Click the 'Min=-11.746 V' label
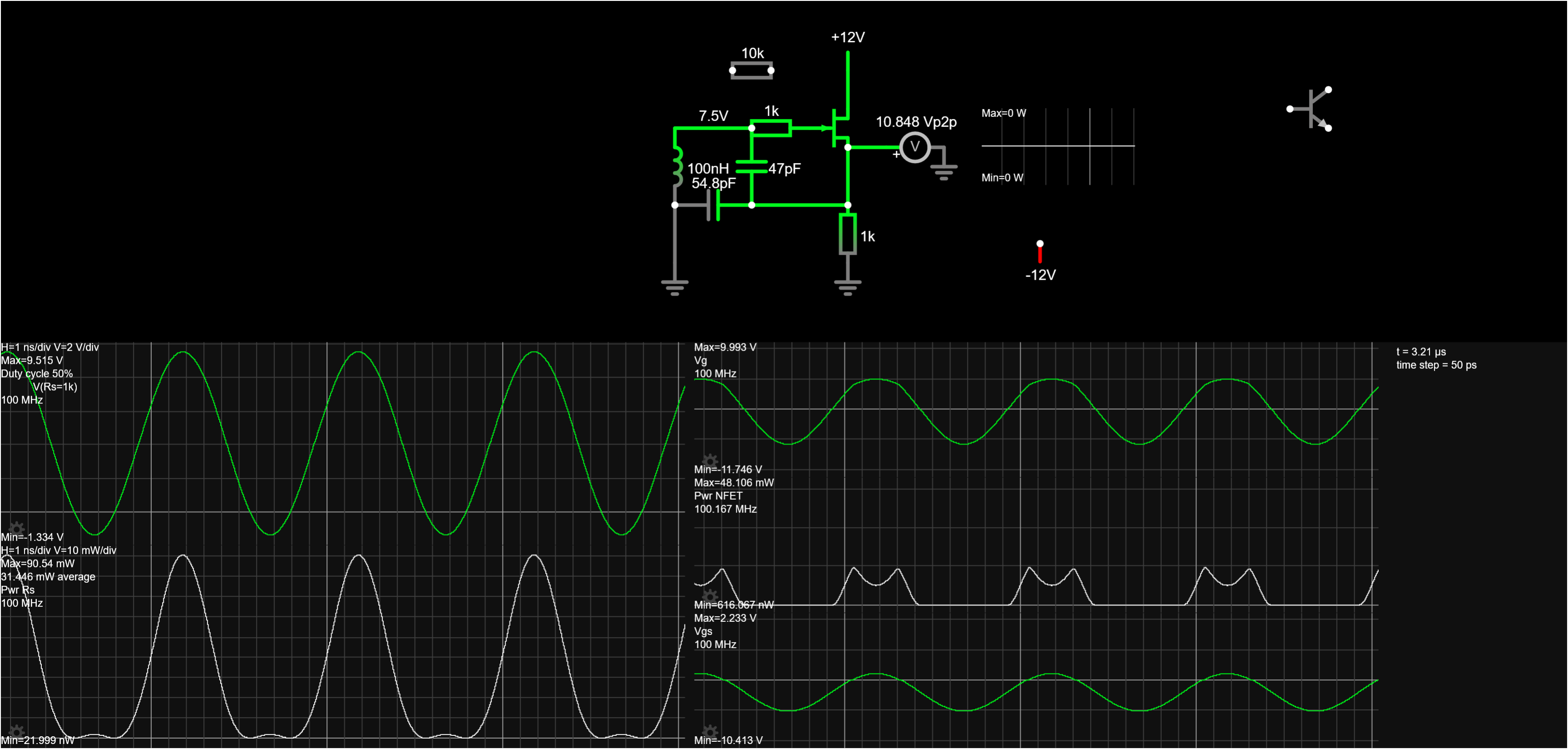Screen dimensions: 1568x749 [x=728, y=470]
